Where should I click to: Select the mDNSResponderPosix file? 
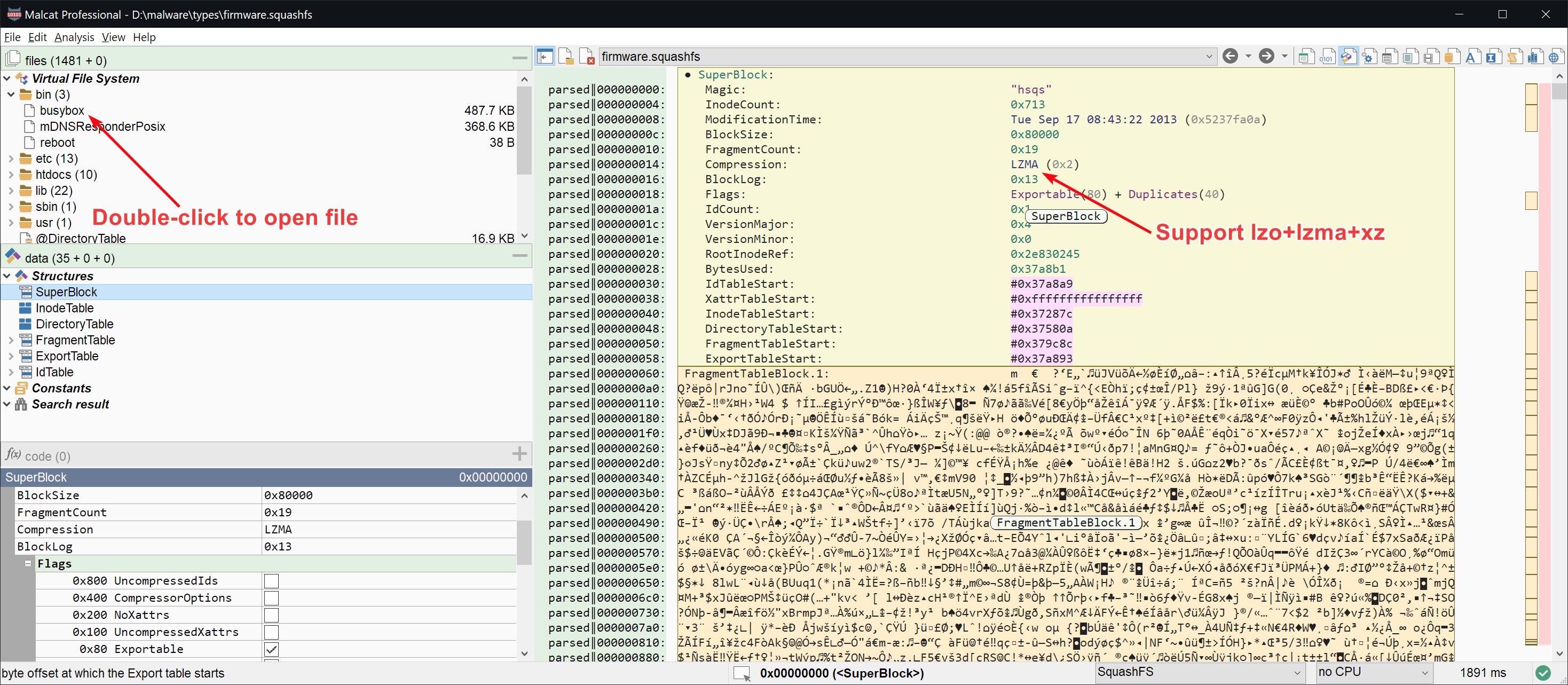pyautogui.click(x=103, y=127)
